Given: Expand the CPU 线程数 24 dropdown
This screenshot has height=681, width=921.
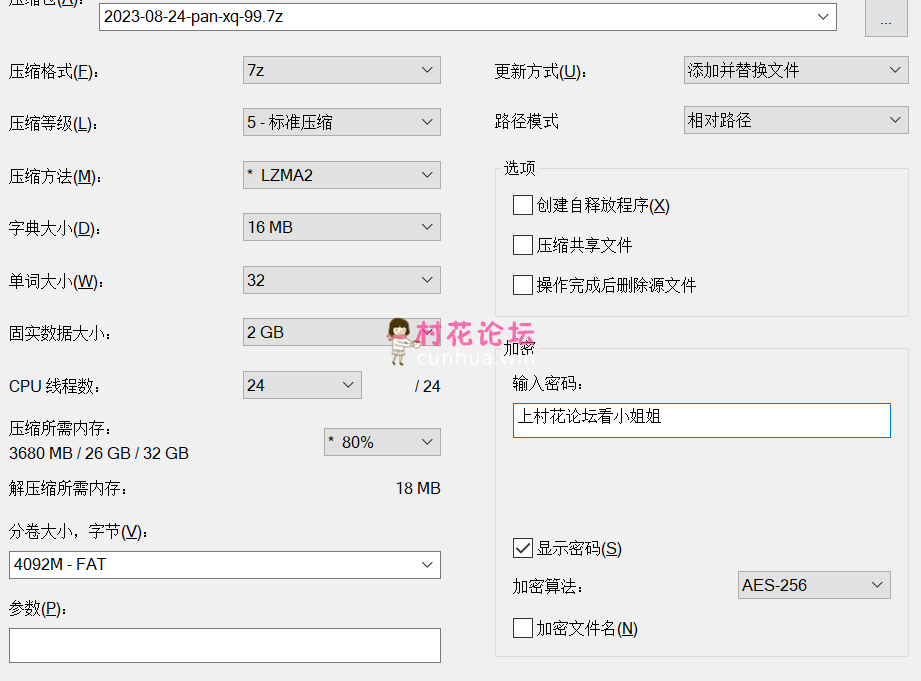Looking at the screenshot, I should tap(302, 385).
